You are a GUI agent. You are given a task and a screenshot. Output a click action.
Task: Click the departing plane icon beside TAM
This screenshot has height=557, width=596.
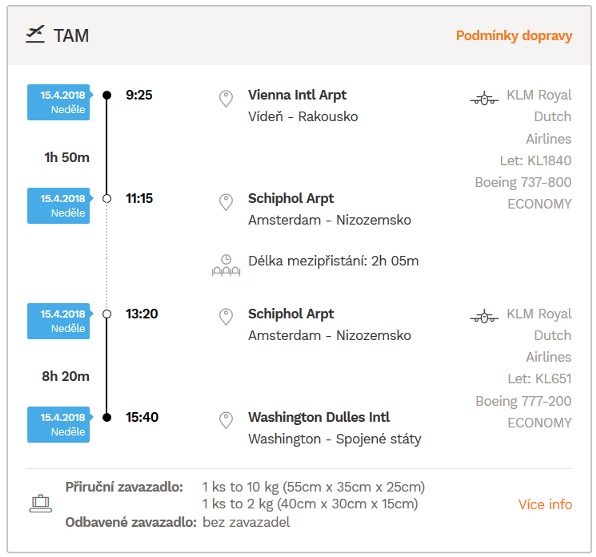[35, 34]
